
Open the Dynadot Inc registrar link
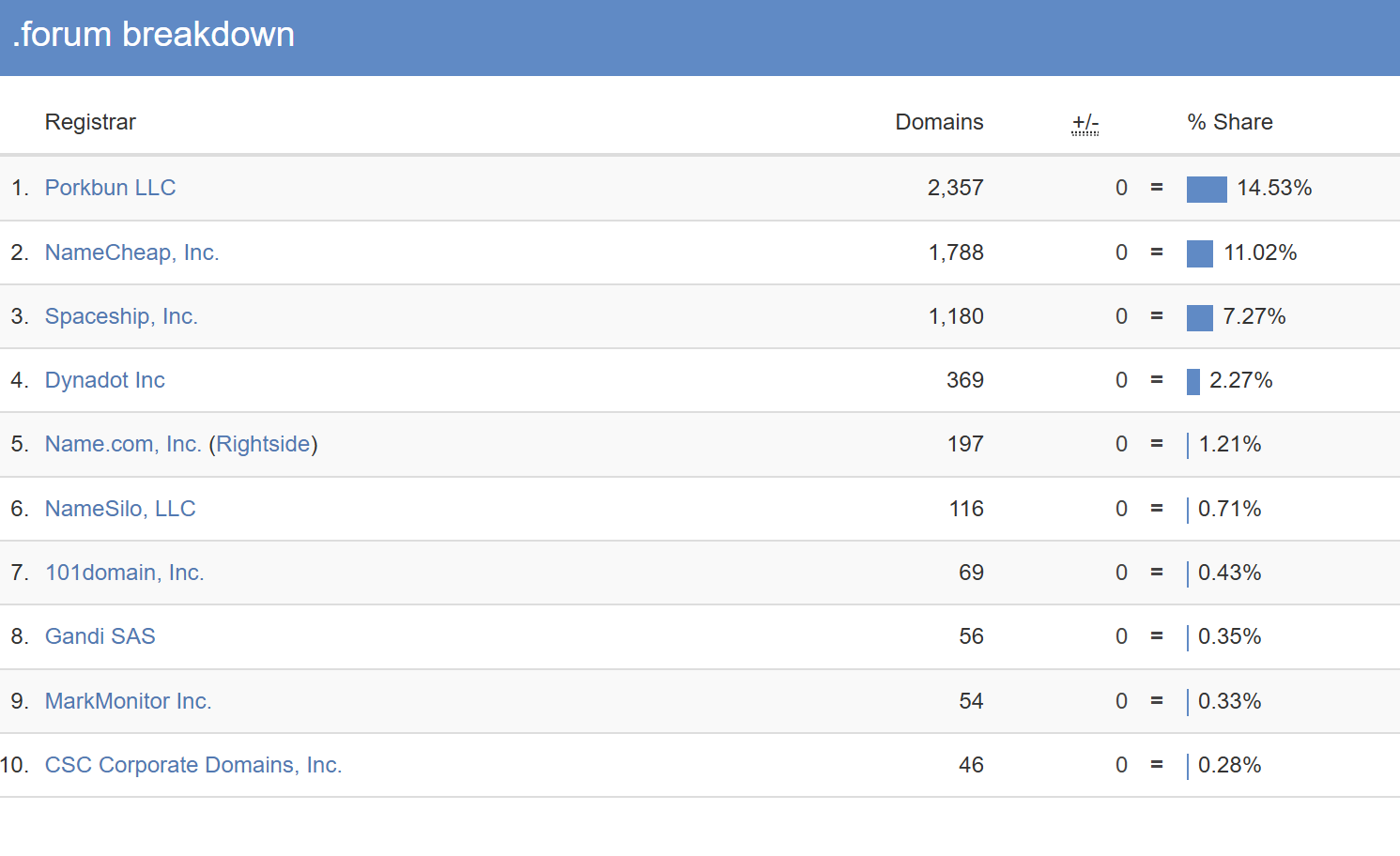pos(105,380)
